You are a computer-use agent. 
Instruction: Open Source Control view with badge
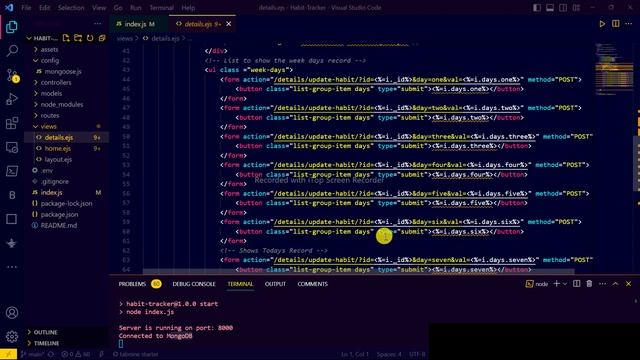12,76
